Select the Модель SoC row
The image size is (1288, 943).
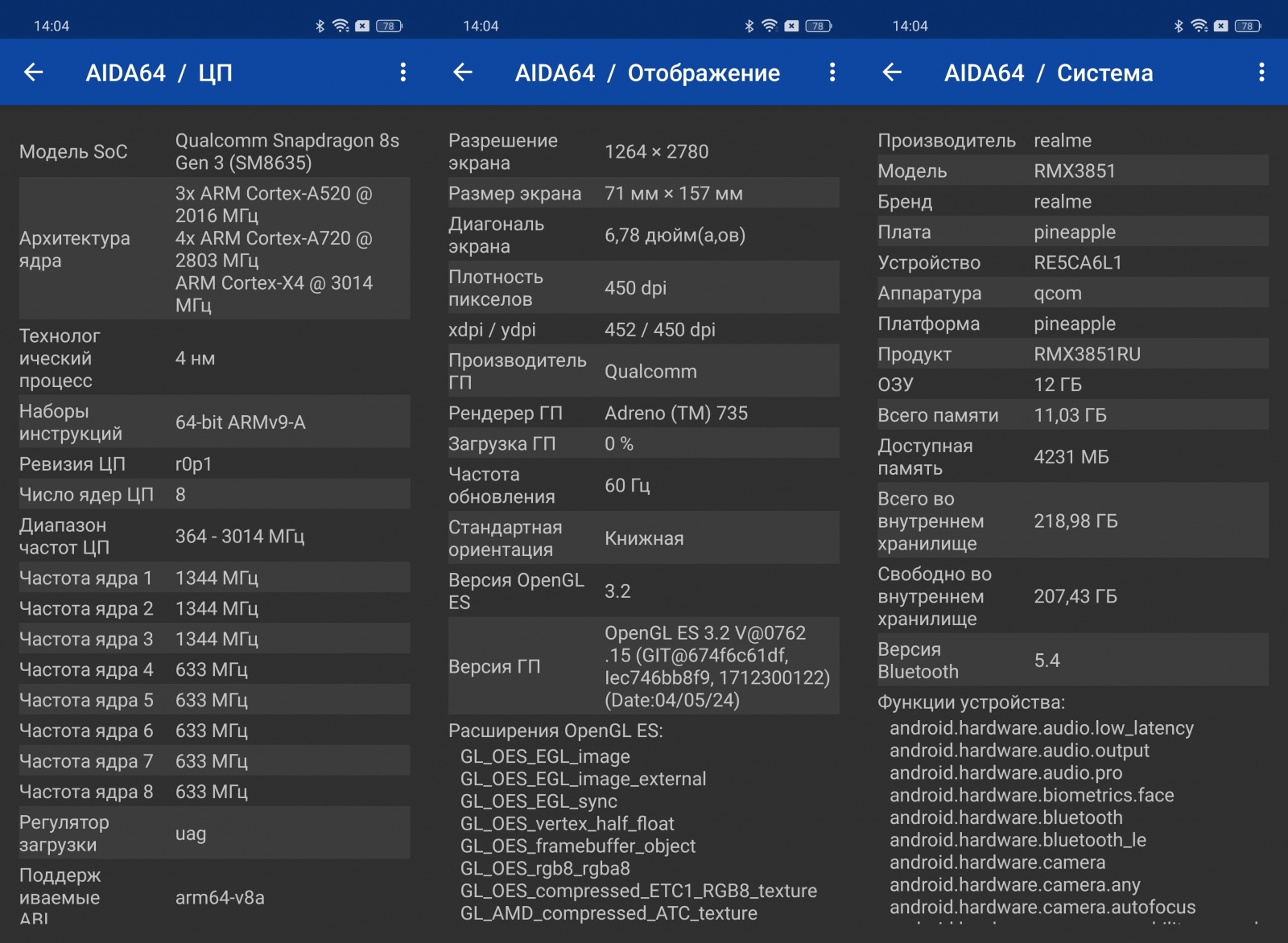coord(214,151)
